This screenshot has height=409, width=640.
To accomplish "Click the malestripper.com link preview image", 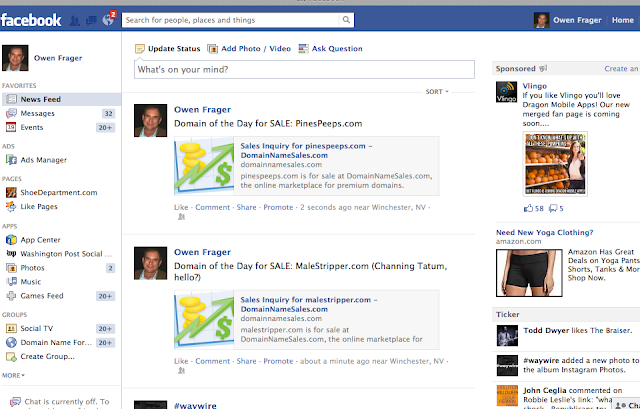I will [x=204, y=320].
